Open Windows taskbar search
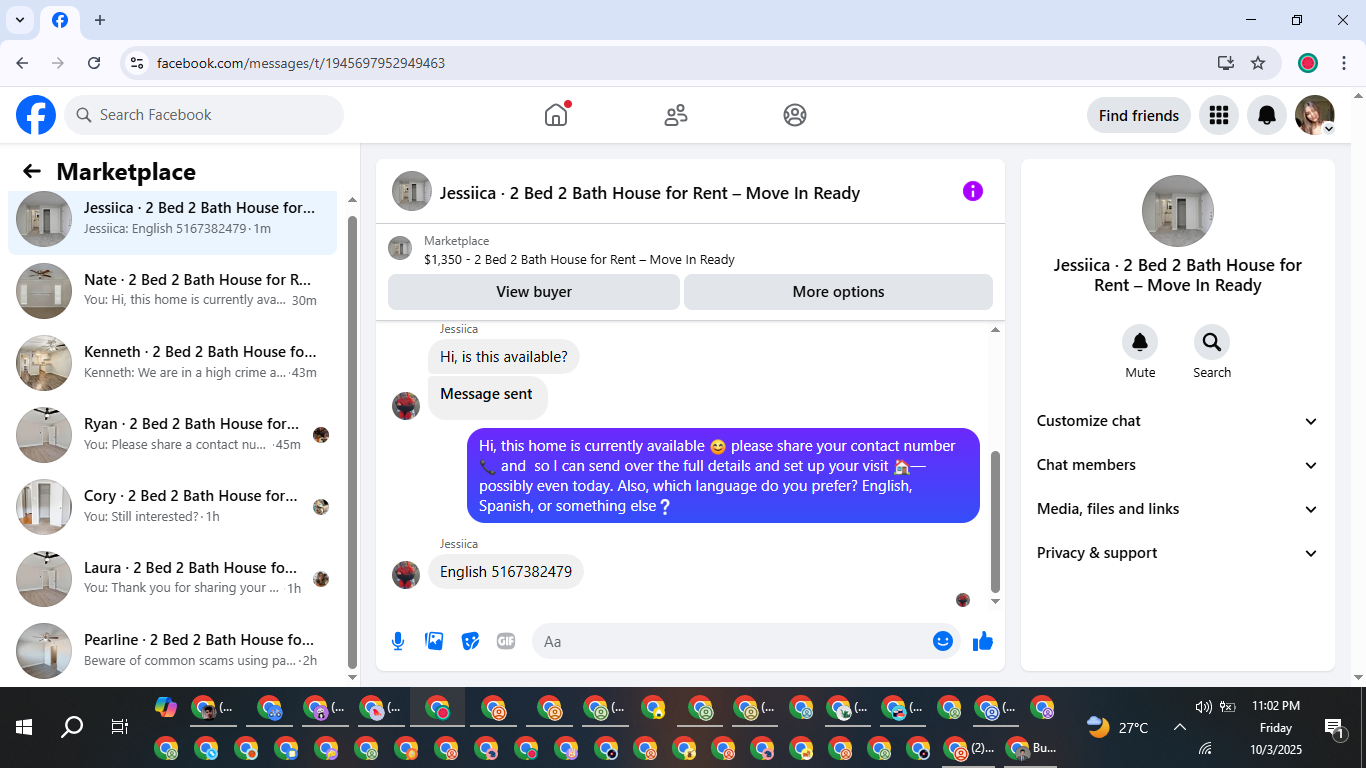The height and width of the screenshot is (768, 1366). pos(72,727)
